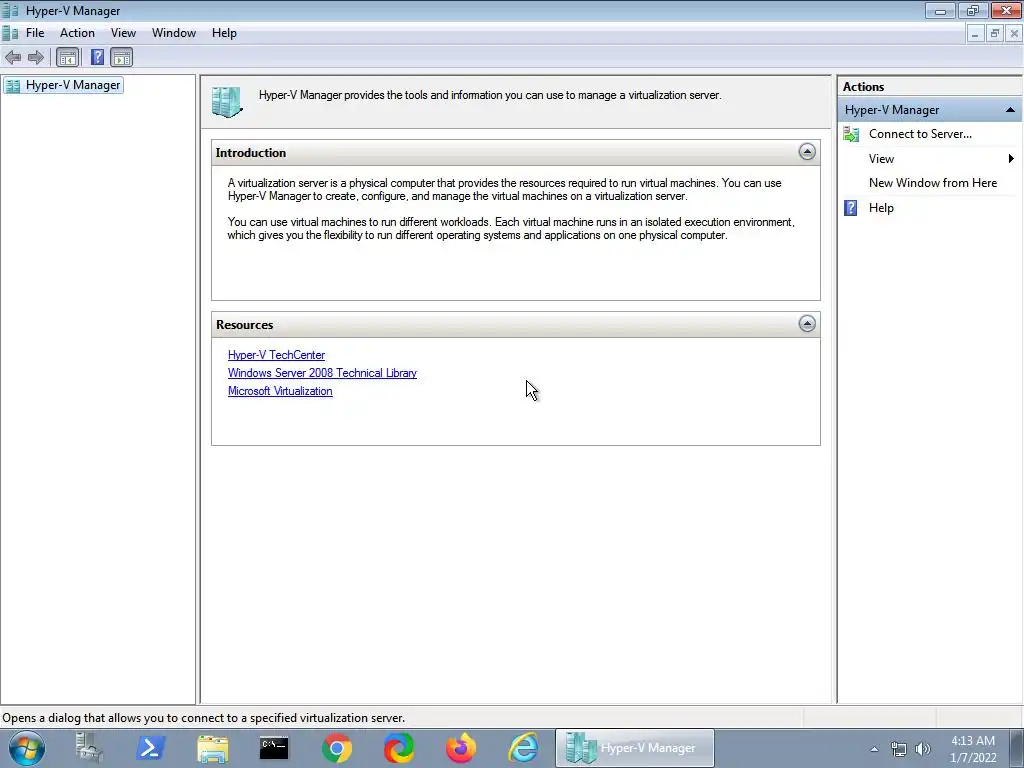This screenshot has height=768, width=1024.
Task: Minimize the inner MDI child window
Action: [974, 33]
